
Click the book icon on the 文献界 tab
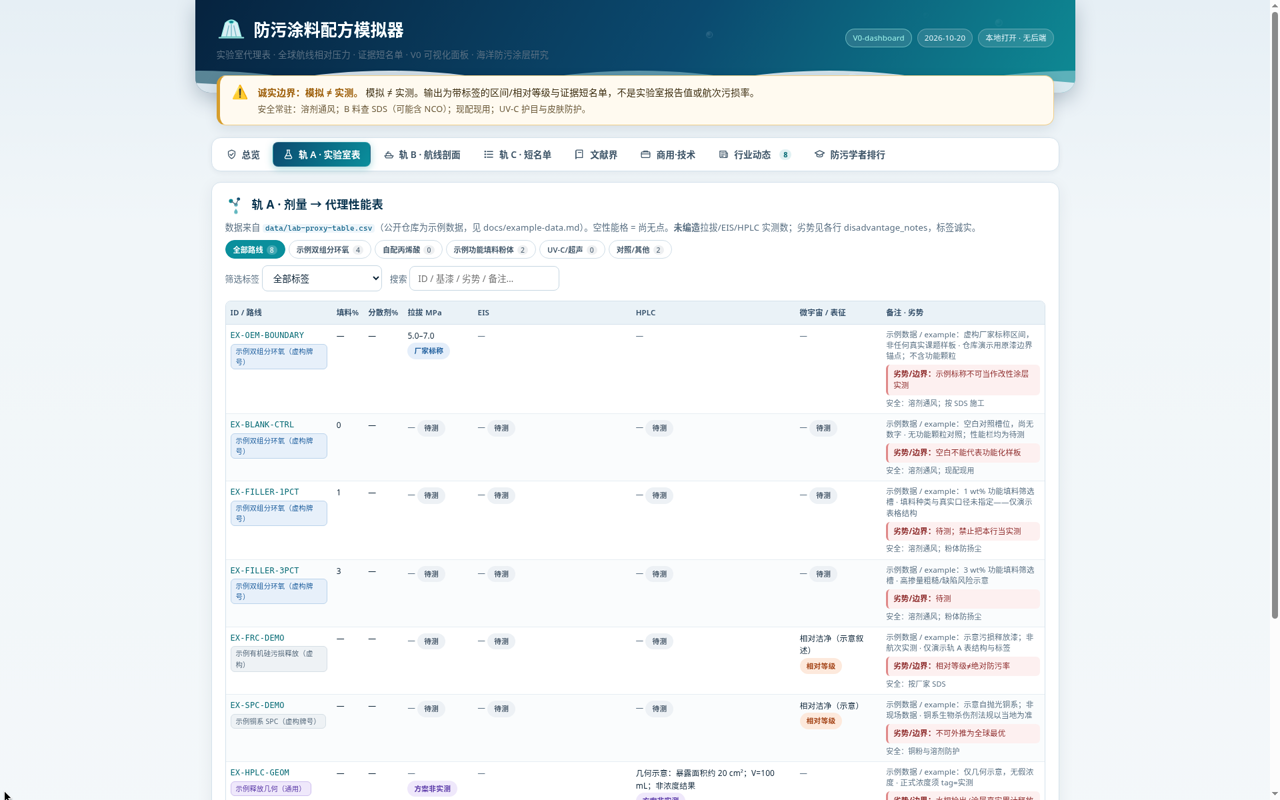(x=579, y=155)
